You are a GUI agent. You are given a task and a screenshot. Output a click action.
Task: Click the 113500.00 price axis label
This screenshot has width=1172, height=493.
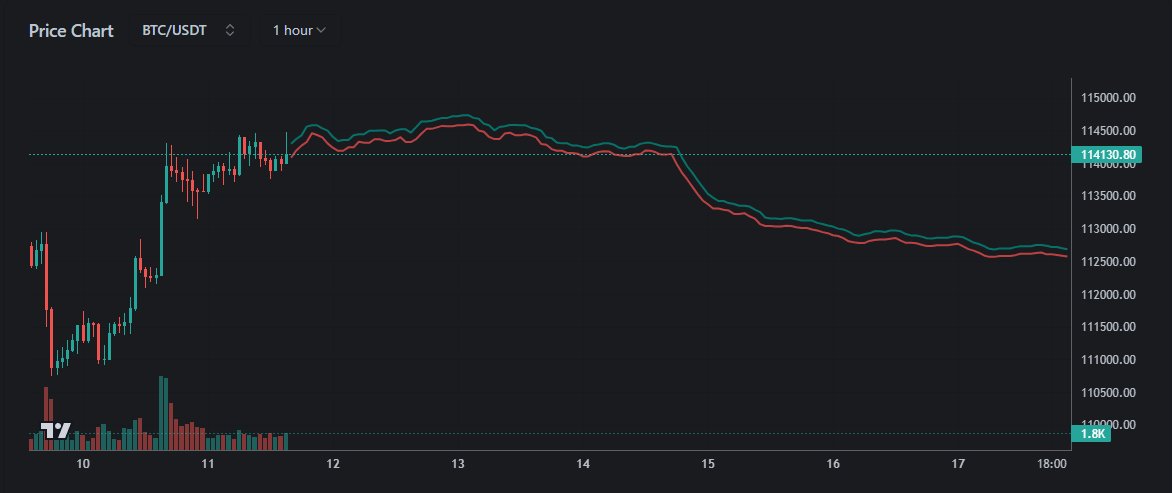(1108, 196)
